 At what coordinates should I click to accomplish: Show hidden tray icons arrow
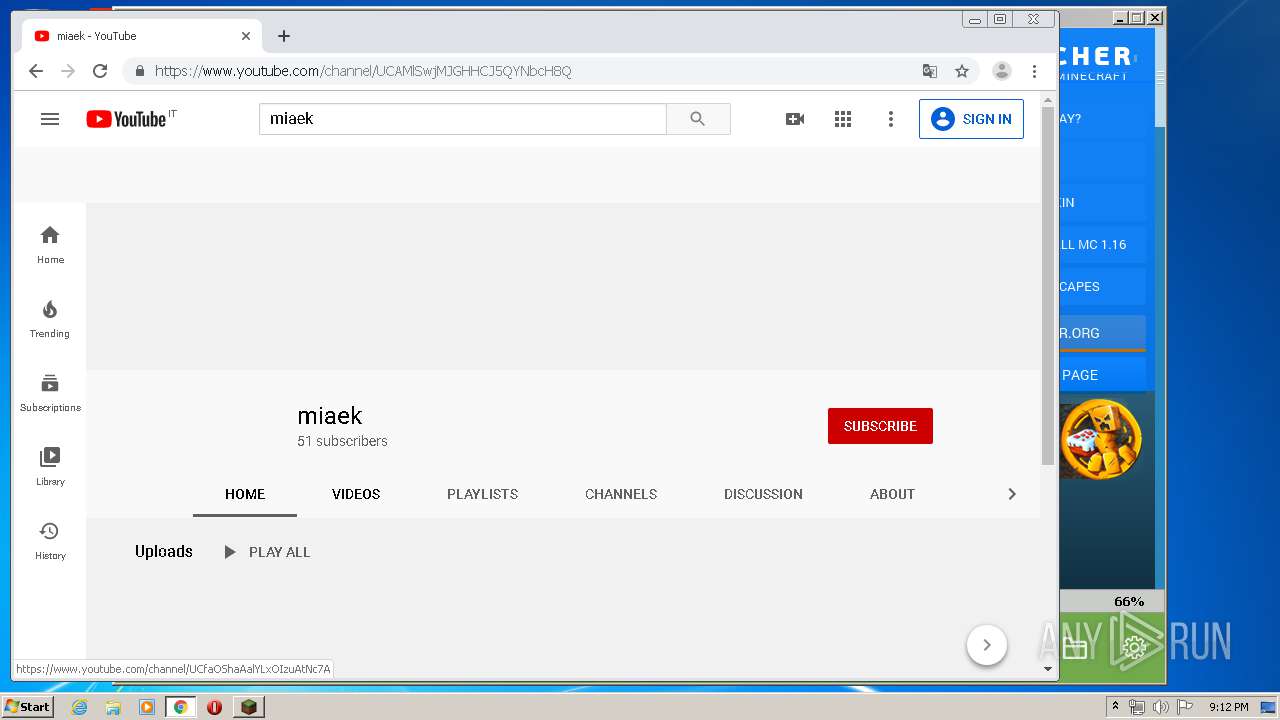click(1115, 707)
